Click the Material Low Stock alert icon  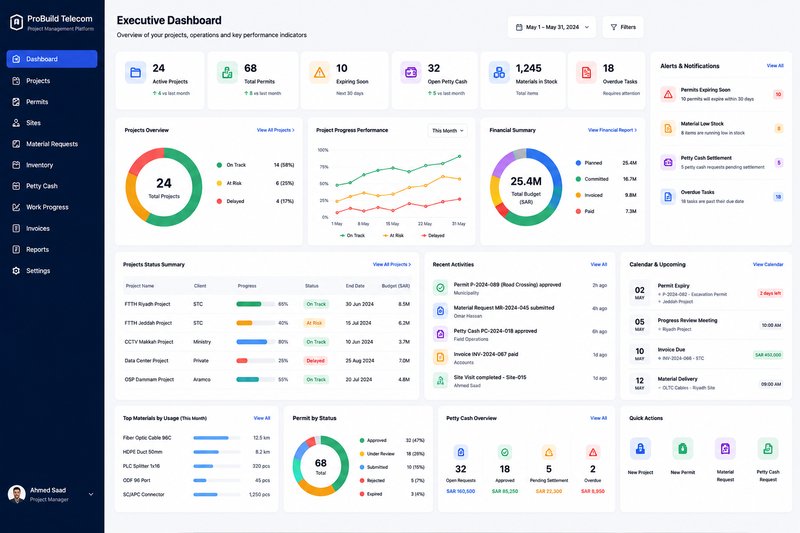pyautogui.click(x=668, y=128)
